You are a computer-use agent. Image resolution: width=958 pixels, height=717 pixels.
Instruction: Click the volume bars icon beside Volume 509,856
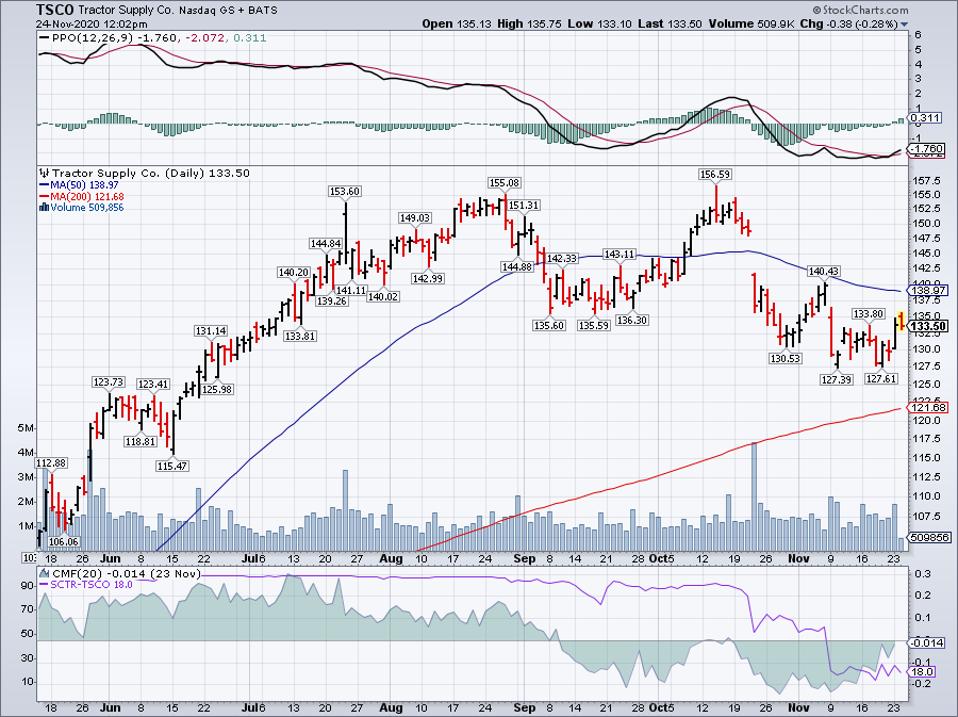pos(44,207)
